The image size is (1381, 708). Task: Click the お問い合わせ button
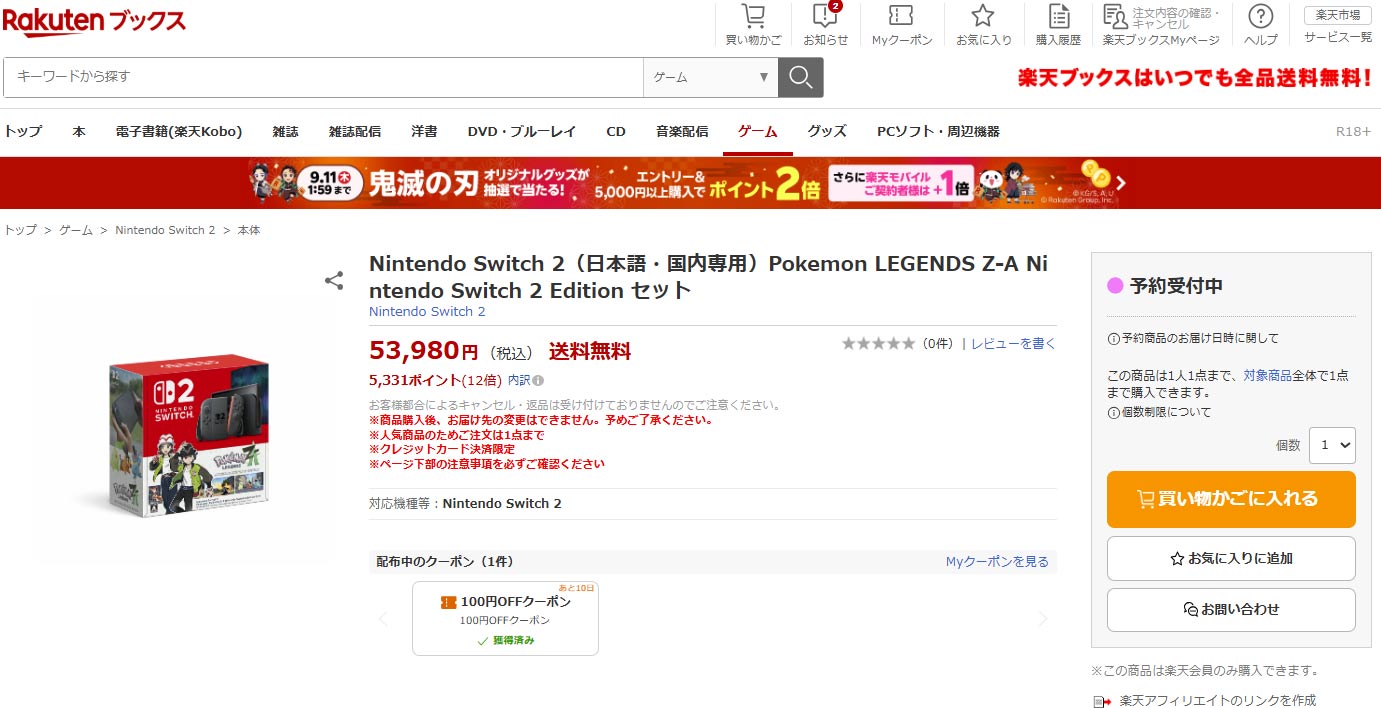[x=1231, y=609]
